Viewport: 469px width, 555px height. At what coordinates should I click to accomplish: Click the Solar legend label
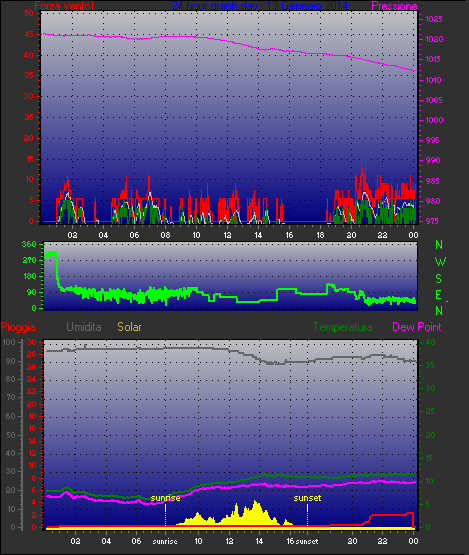(129, 327)
